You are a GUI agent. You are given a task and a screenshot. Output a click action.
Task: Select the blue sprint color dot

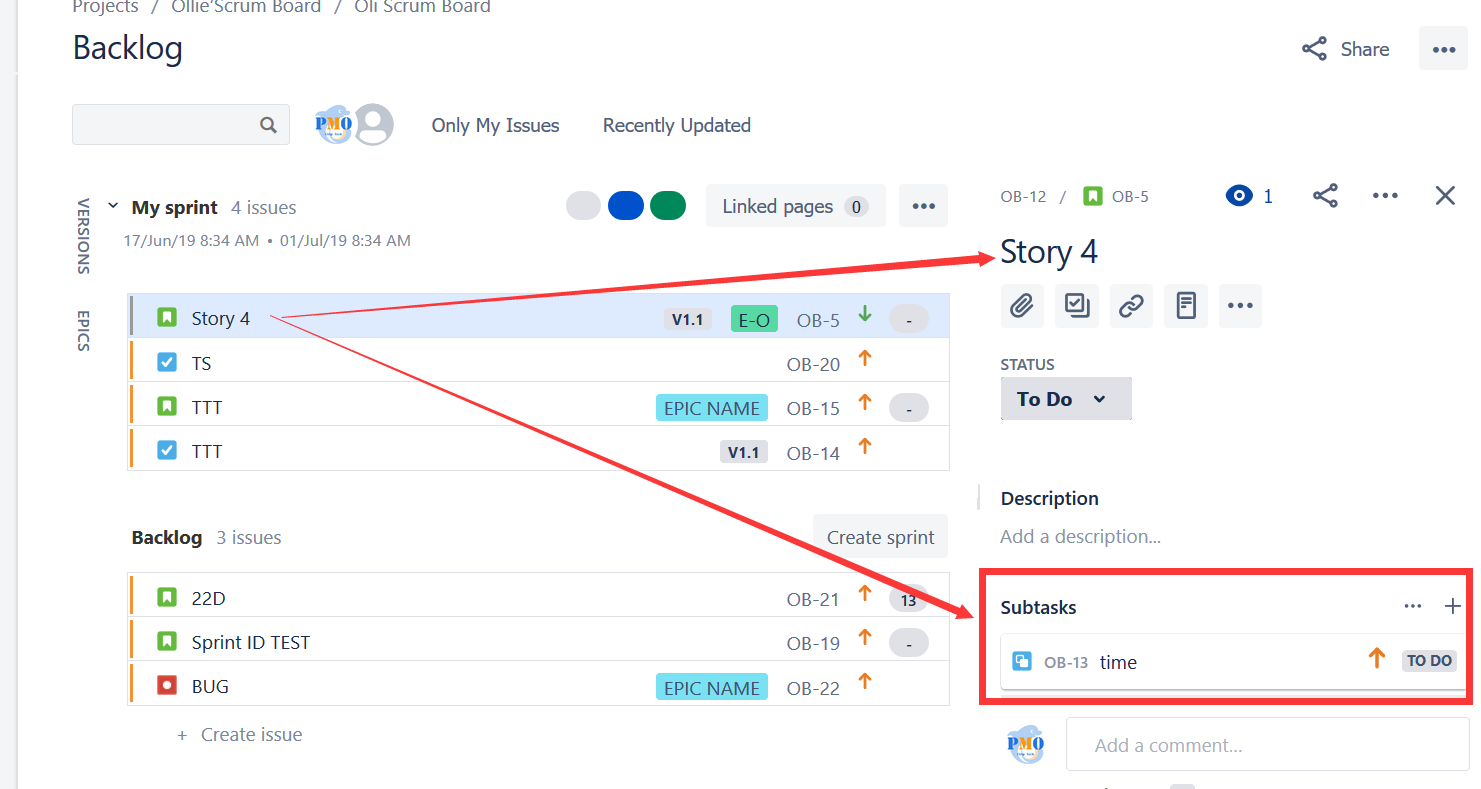(626, 205)
